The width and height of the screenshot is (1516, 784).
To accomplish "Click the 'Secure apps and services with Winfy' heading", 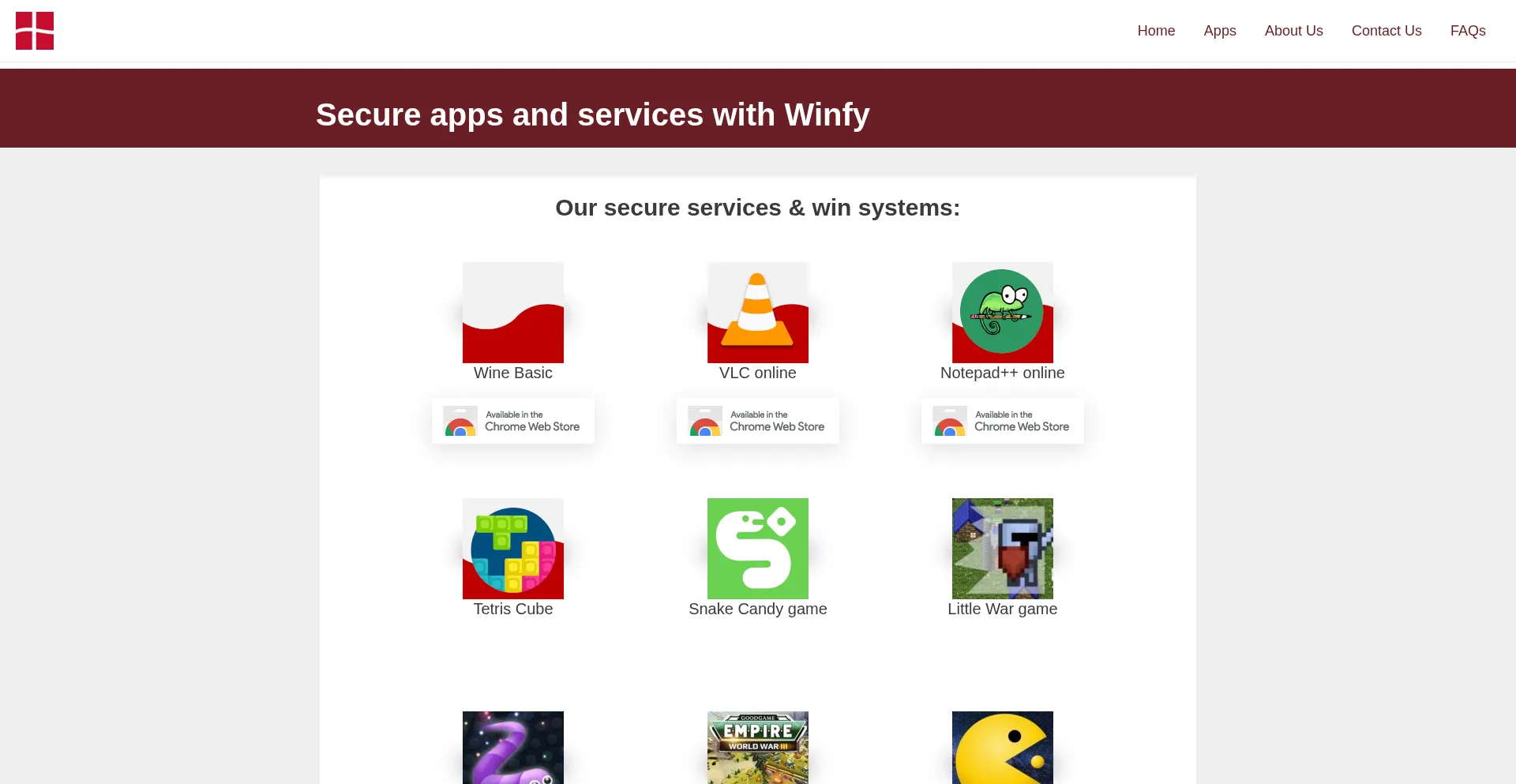I will pos(593,114).
